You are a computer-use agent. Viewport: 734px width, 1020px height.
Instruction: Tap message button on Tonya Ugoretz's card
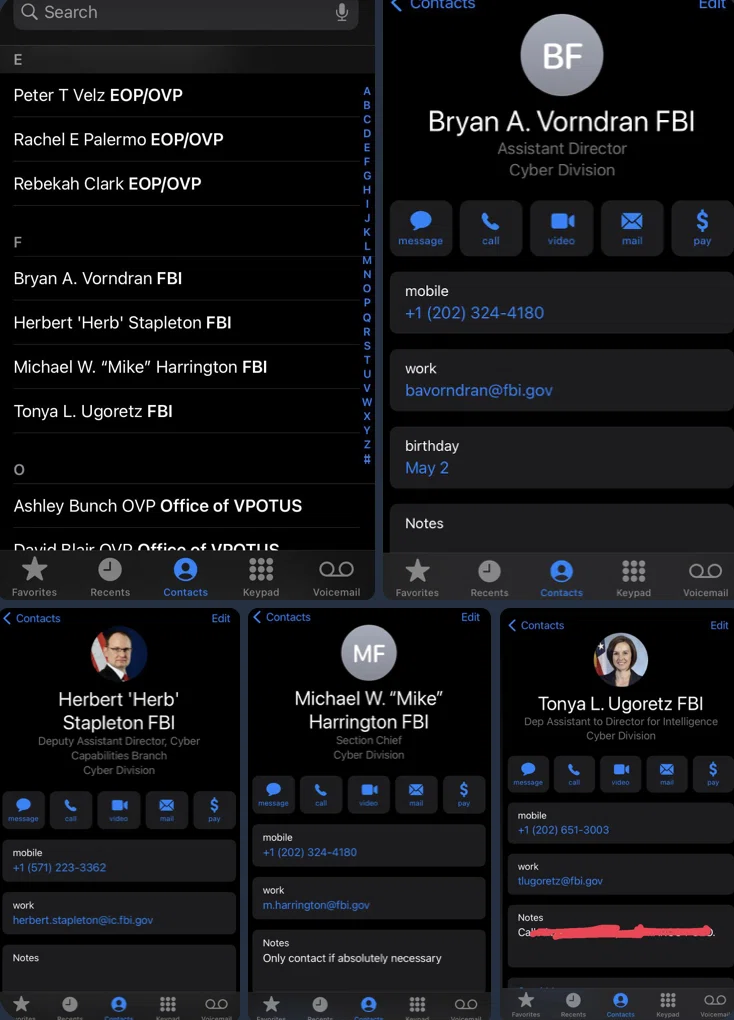point(528,773)
